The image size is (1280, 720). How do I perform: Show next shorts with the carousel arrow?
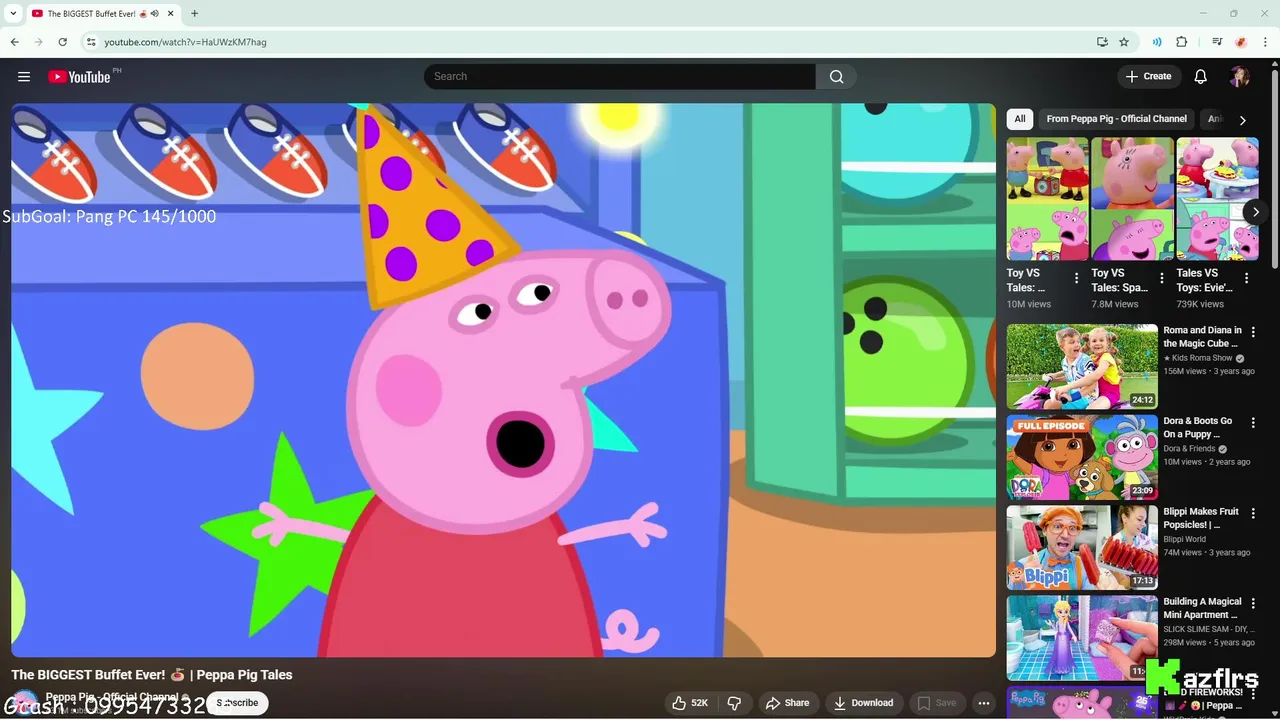click(x=1256, y=212)
